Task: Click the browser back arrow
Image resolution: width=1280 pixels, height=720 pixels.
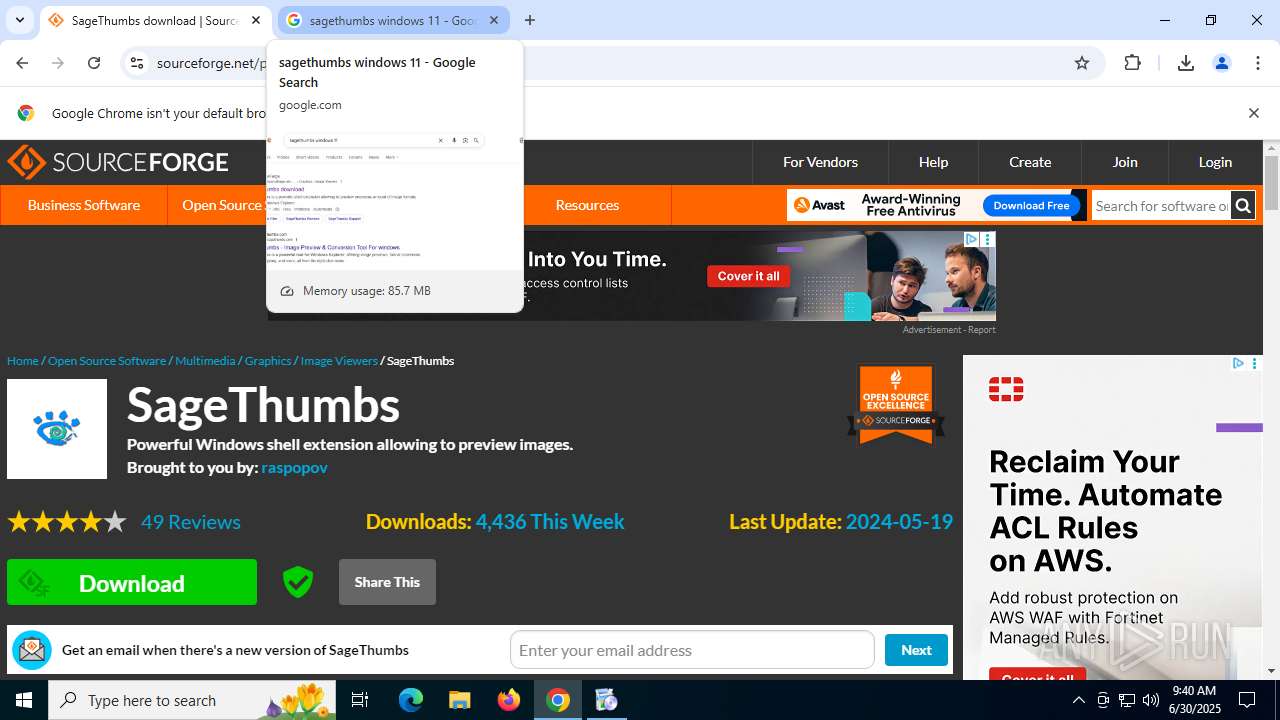Action: click(22, 63)
